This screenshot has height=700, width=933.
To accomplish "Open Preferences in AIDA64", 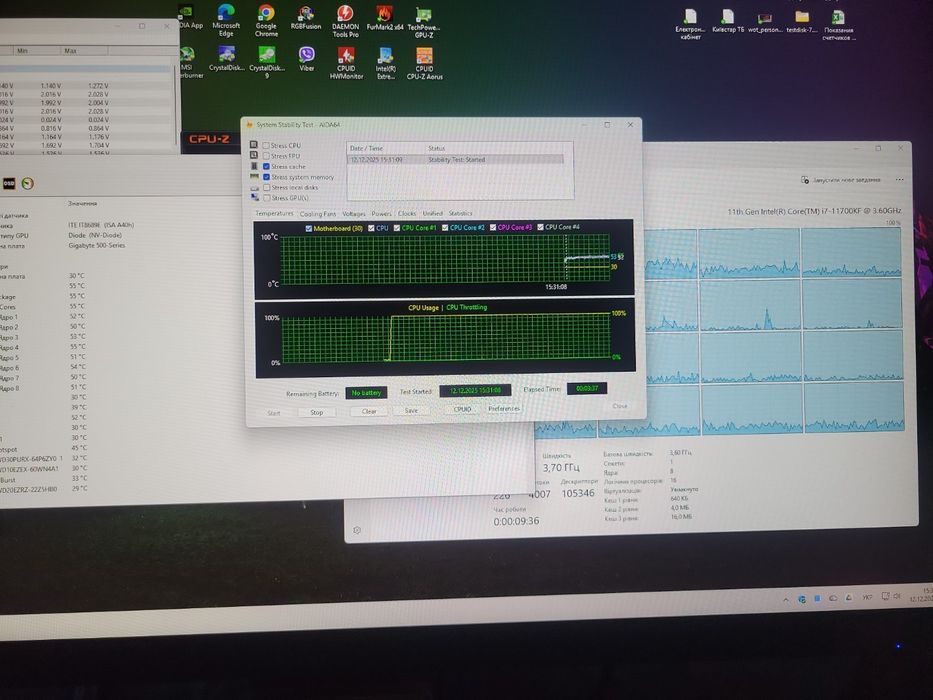I will (504, 409).
